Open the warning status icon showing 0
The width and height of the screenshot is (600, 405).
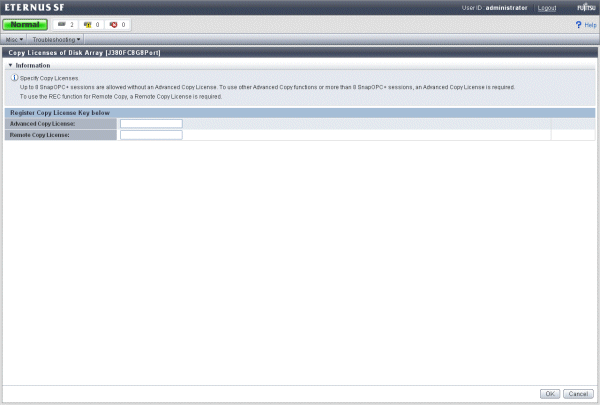pos(91,24)
